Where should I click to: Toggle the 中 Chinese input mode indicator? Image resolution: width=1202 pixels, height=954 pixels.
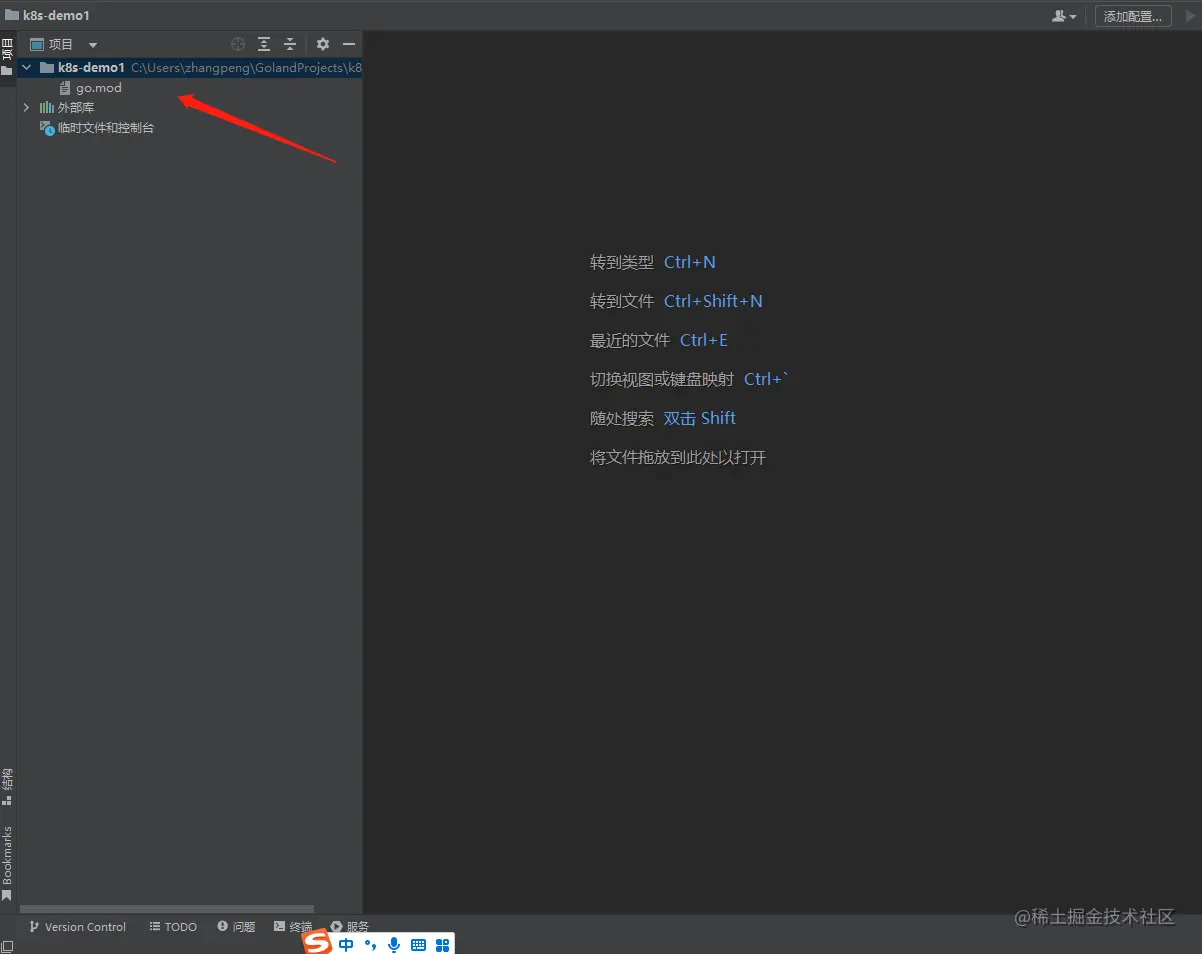click(346, 945)
